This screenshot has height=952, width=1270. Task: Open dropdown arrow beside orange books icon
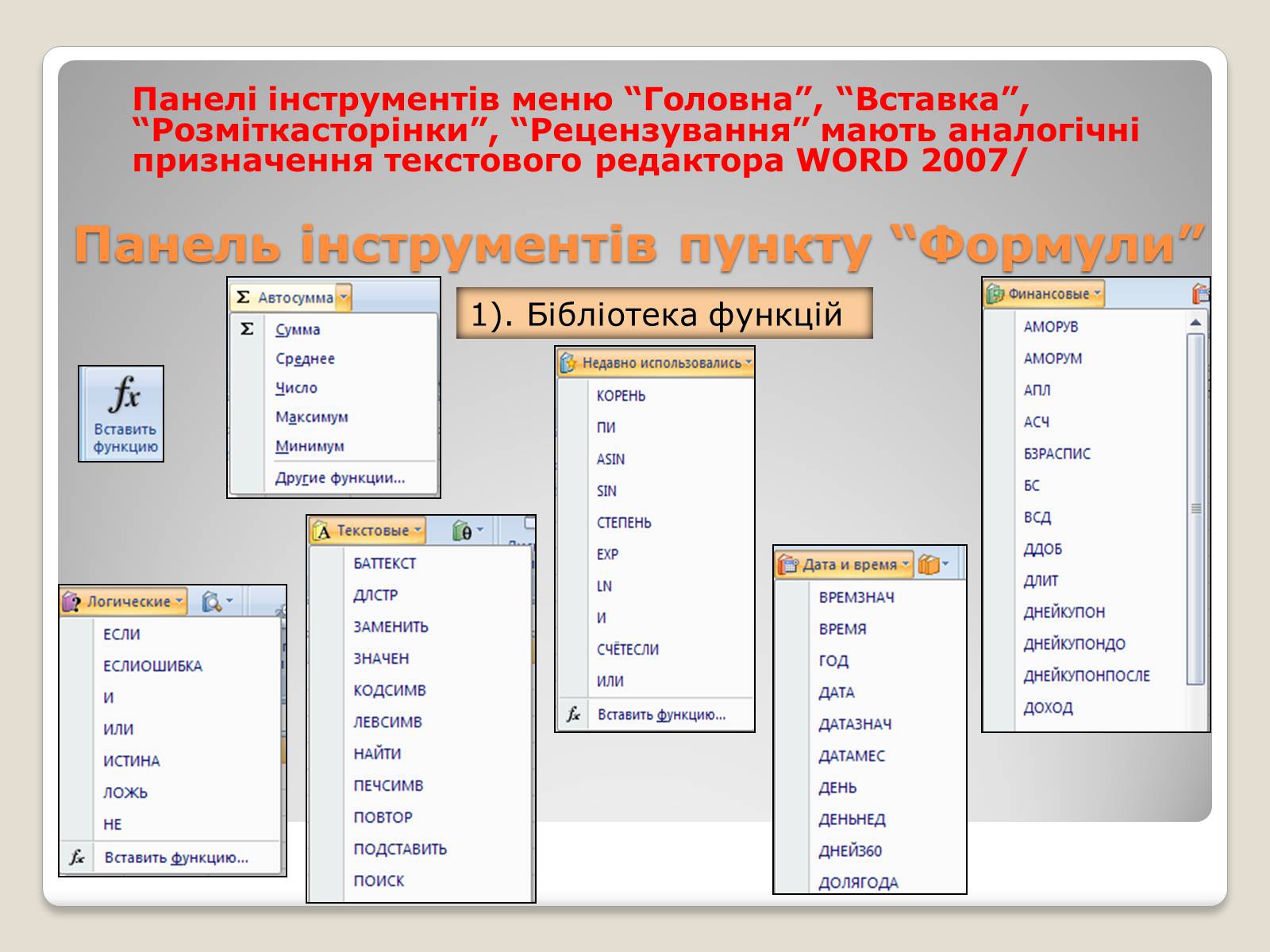[945, 563]
